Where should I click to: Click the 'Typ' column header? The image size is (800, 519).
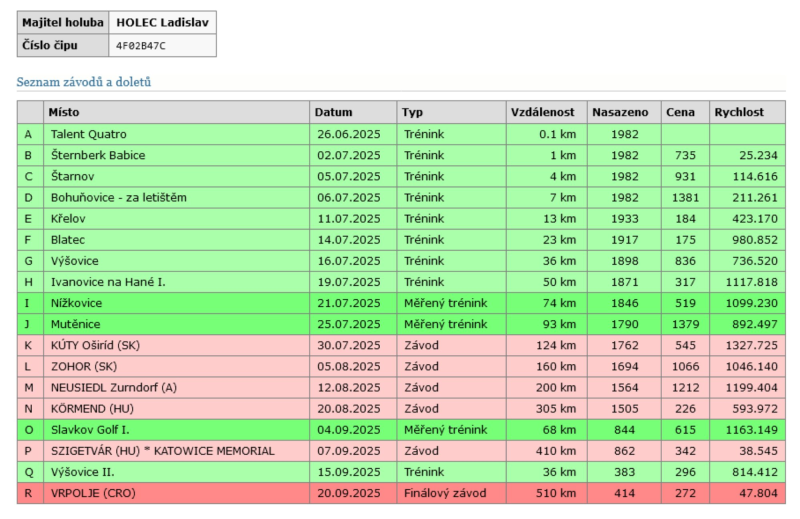[x=412, y=112]
